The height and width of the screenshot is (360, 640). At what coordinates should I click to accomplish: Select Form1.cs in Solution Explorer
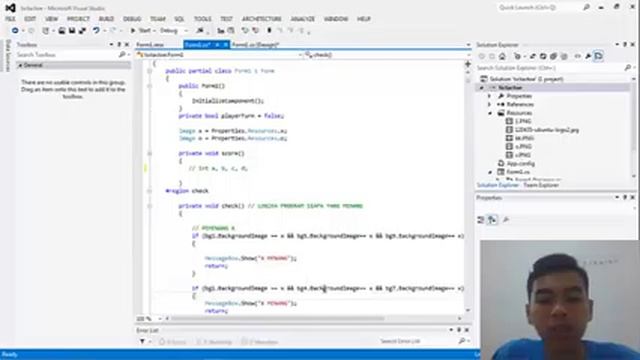[x=518, y=172]
